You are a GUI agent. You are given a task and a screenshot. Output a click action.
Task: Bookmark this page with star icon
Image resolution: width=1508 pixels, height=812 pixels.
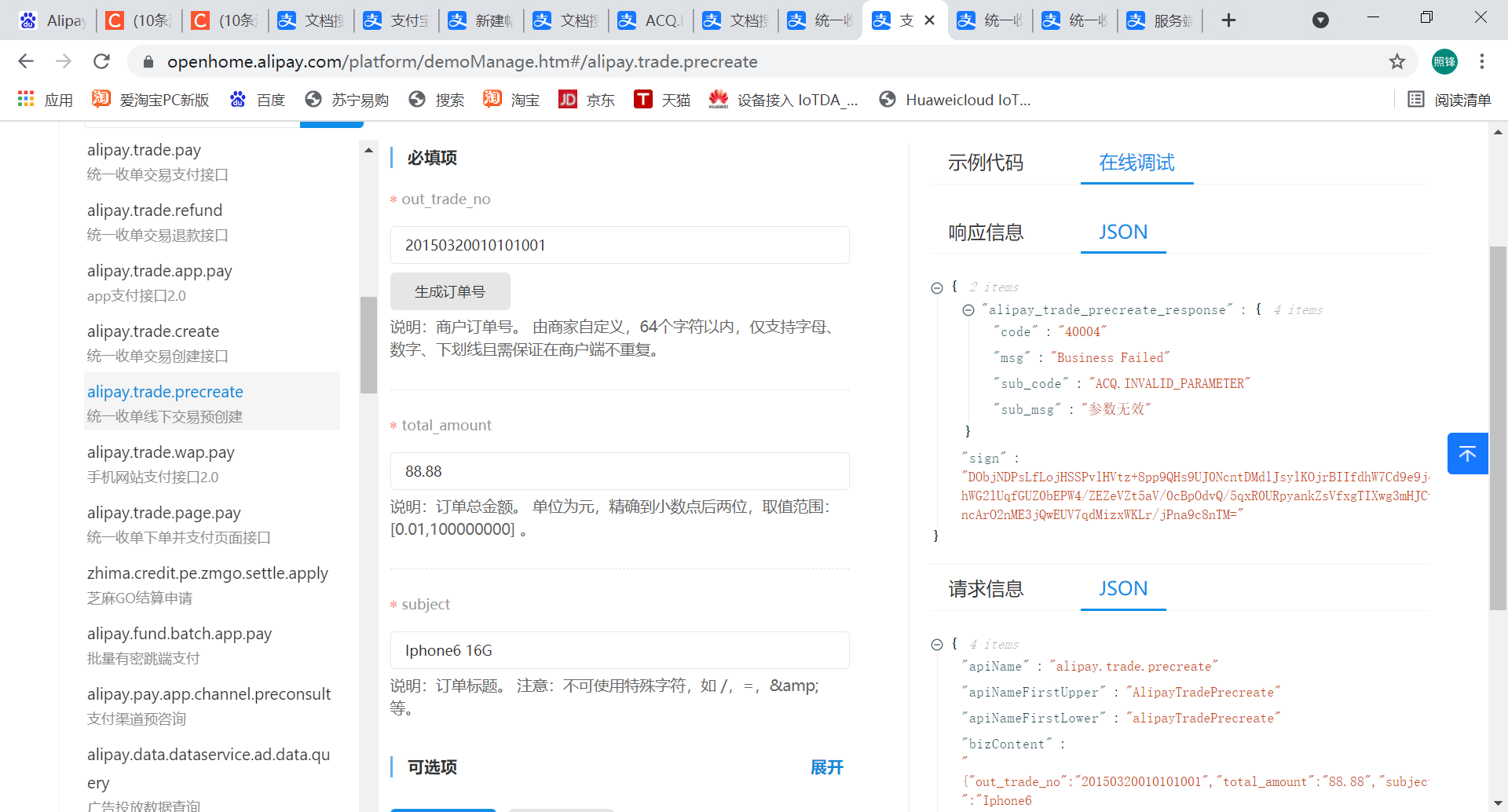pyautogui.click(x=1396, y=61)
